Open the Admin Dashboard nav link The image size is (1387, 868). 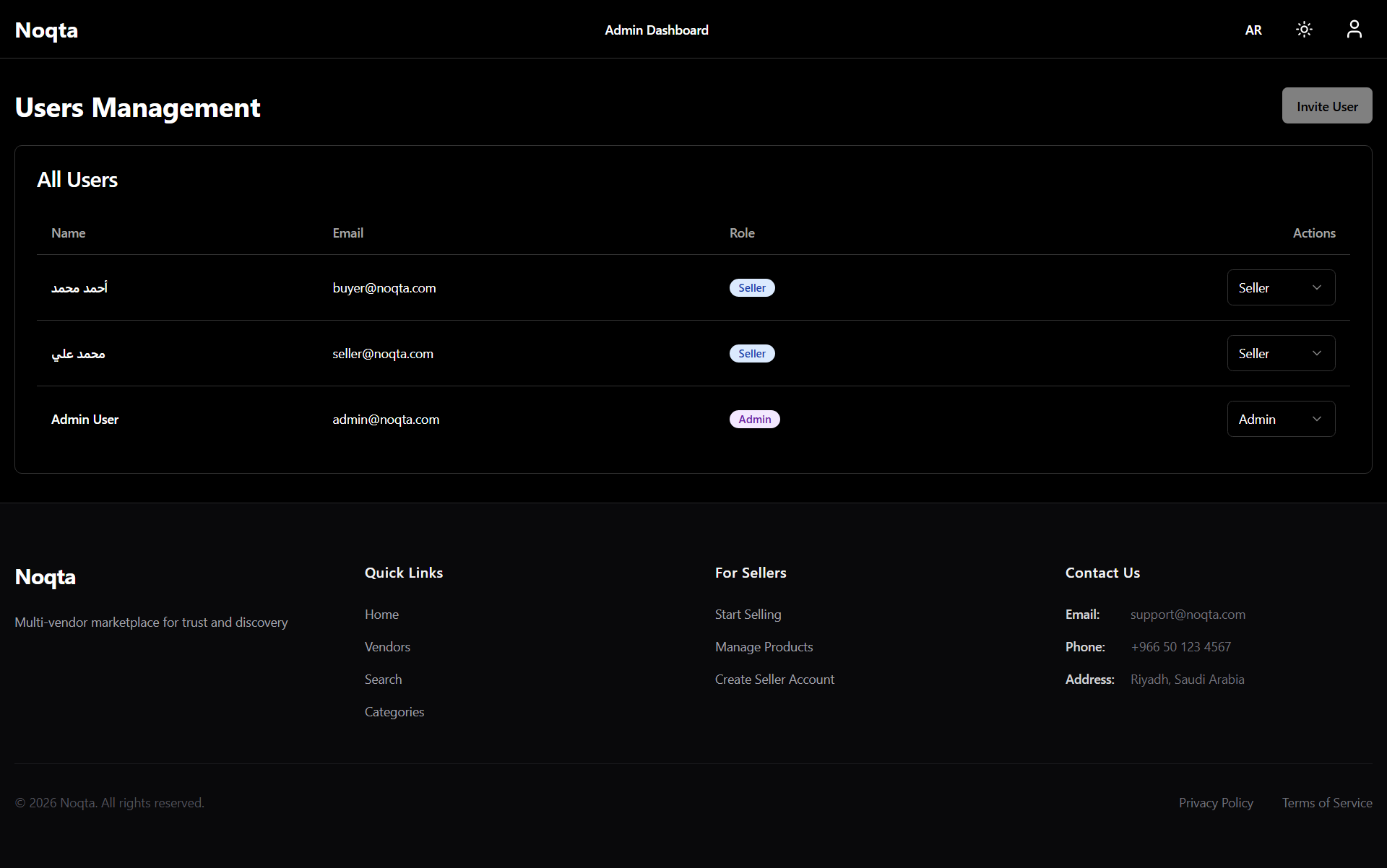coord(657,30)
